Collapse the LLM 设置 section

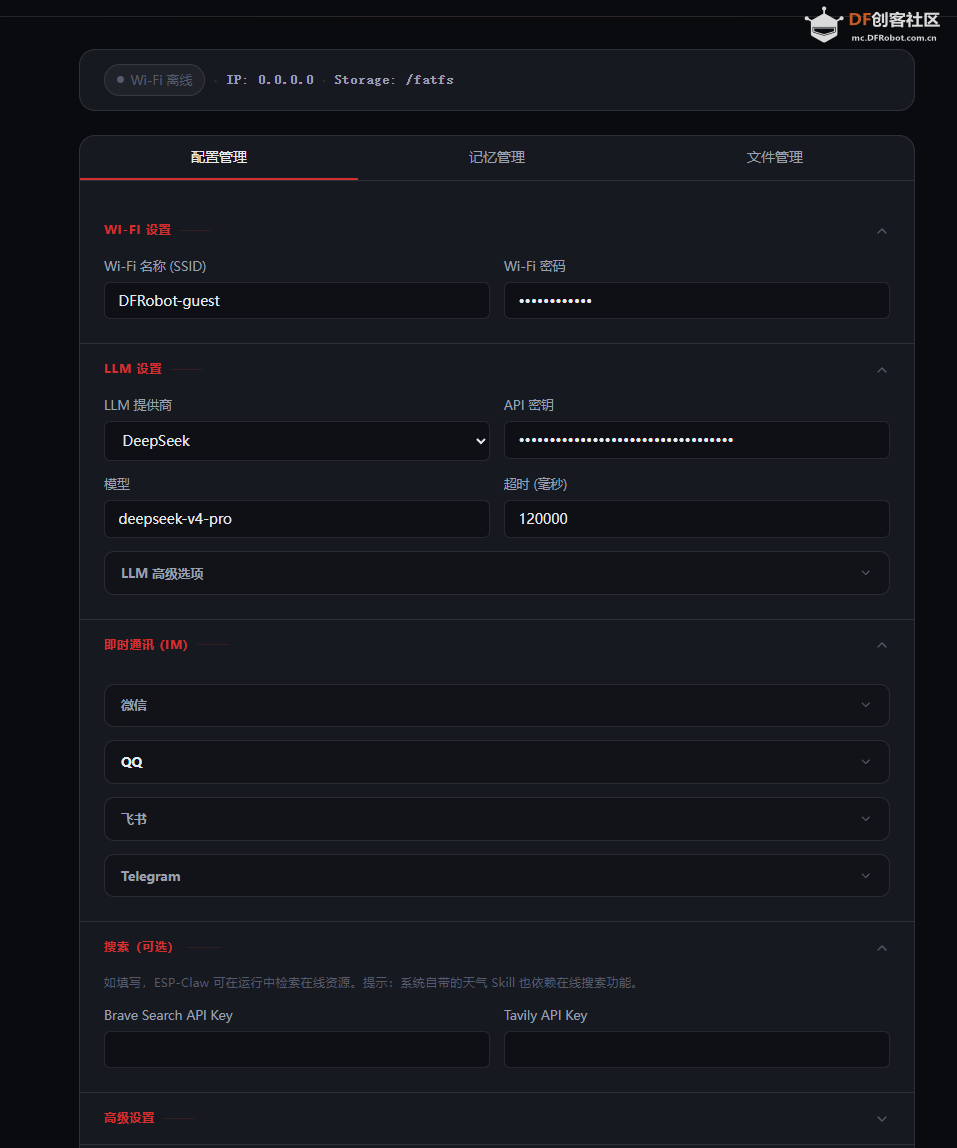click(881, 369)
